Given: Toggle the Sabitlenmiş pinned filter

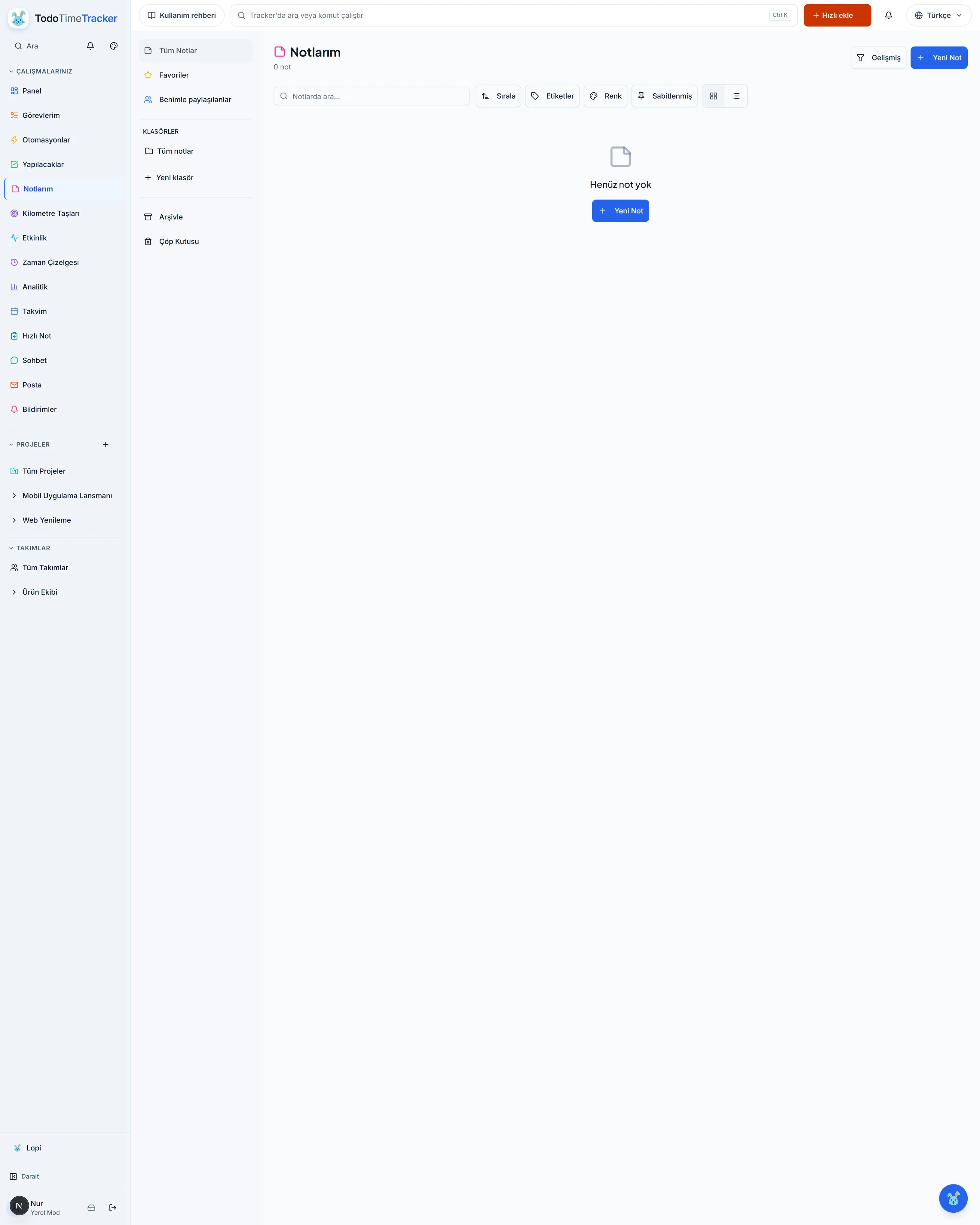Looking at the screenshot, I should pyautogui.click(x=664, y=96).
